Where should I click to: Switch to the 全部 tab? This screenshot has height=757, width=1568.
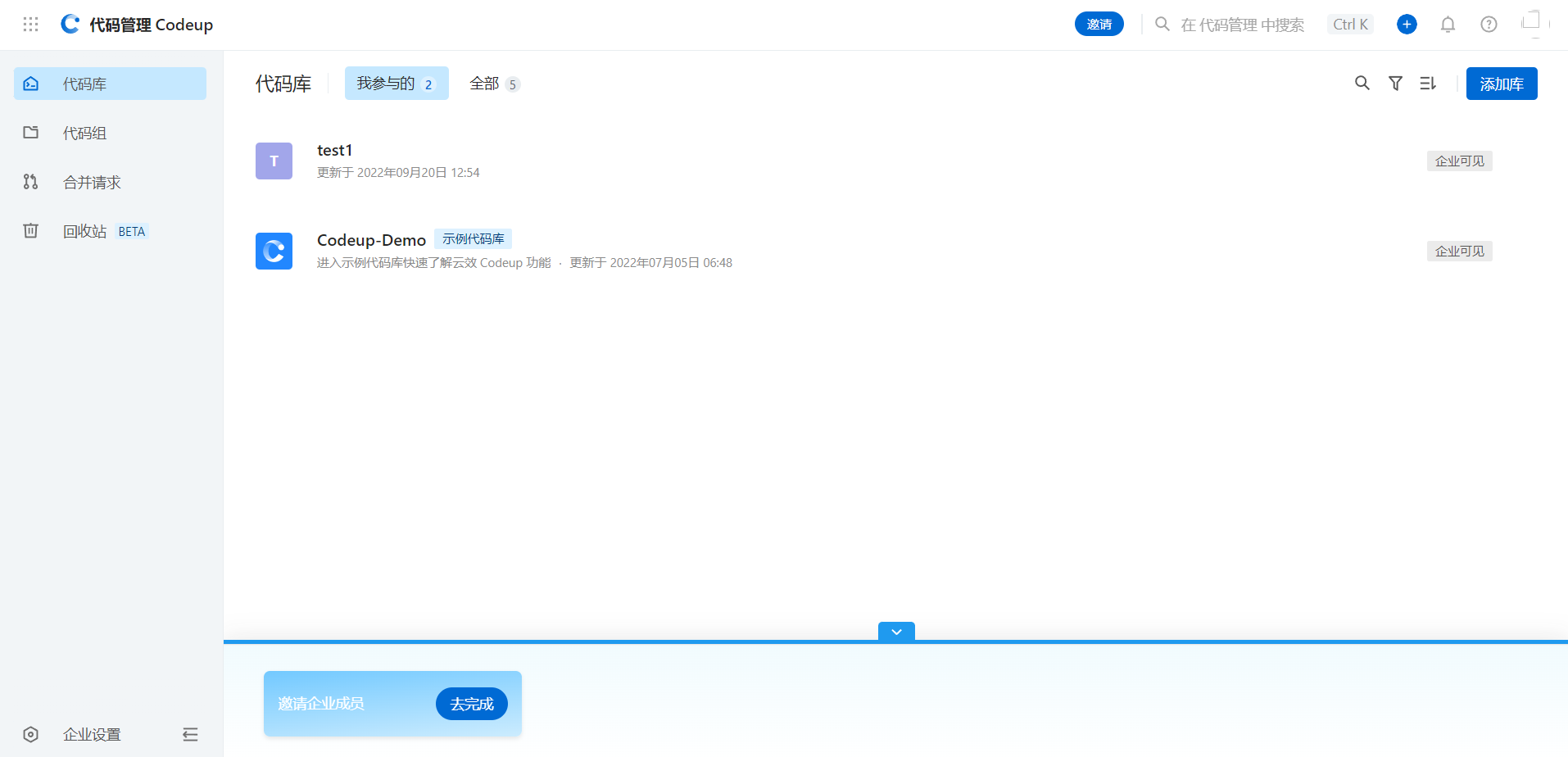pos(495,84)
